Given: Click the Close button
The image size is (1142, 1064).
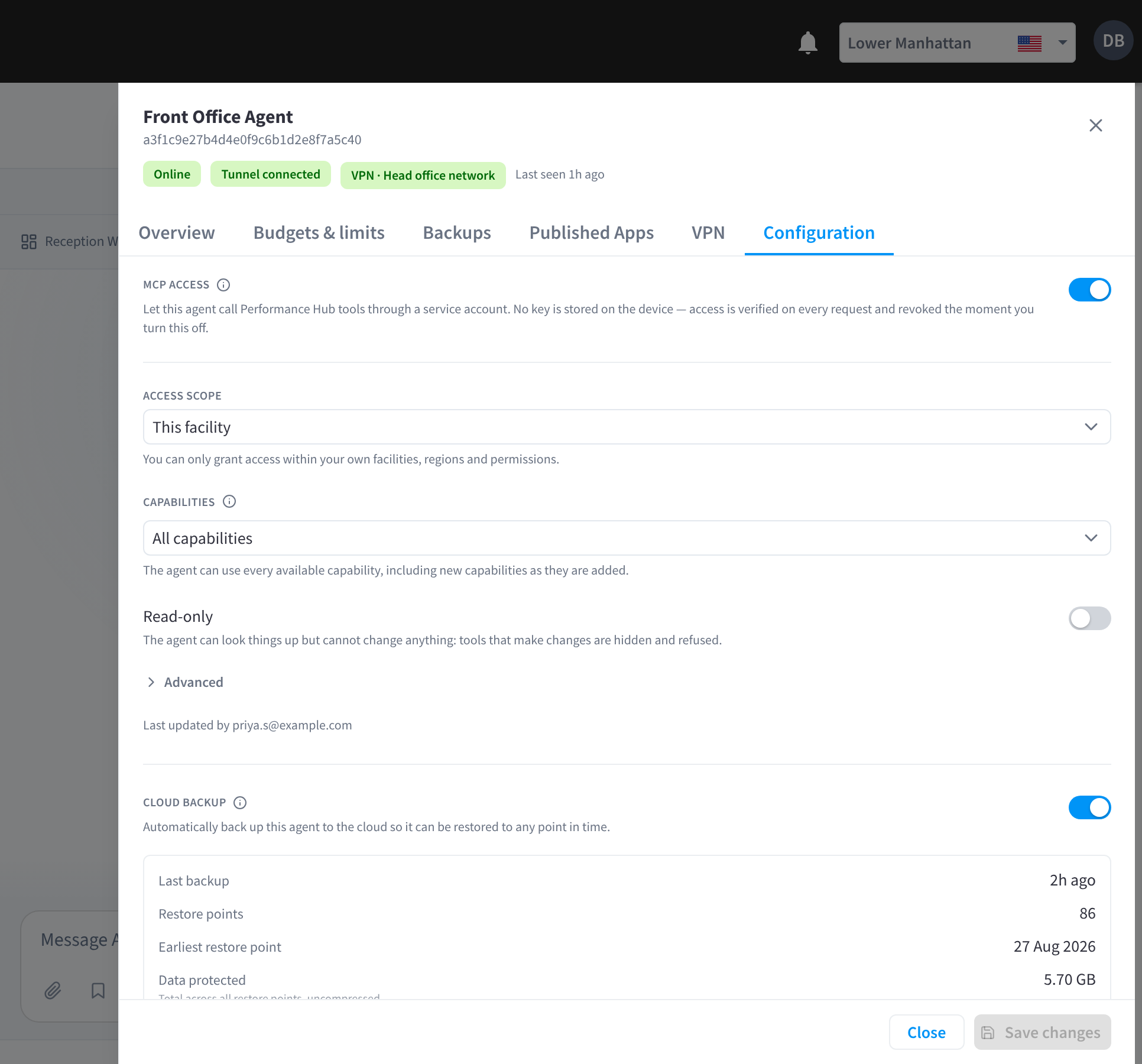Looking at the screenshot, I should 926,1032.
